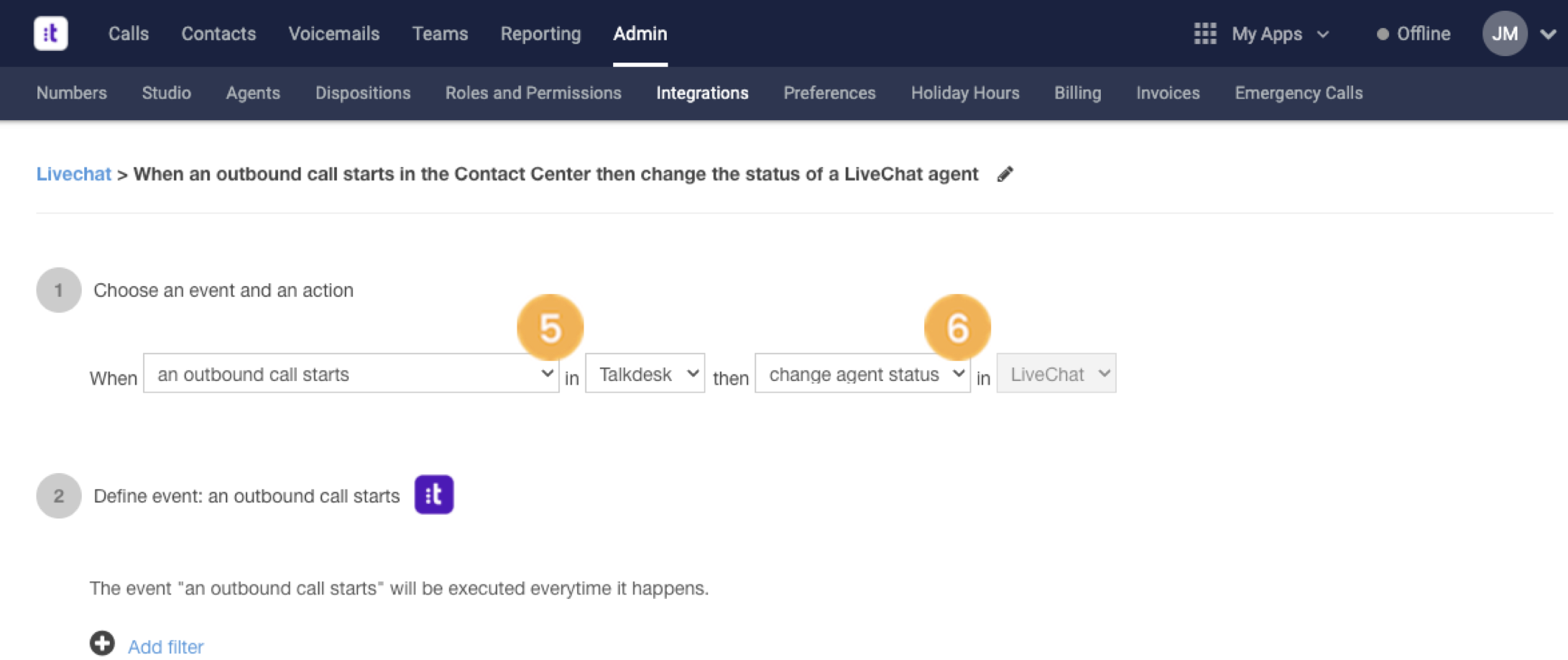Open the Offline status selector
This screenshot has width=1568, height=660.
click(x=1413, y=34)
